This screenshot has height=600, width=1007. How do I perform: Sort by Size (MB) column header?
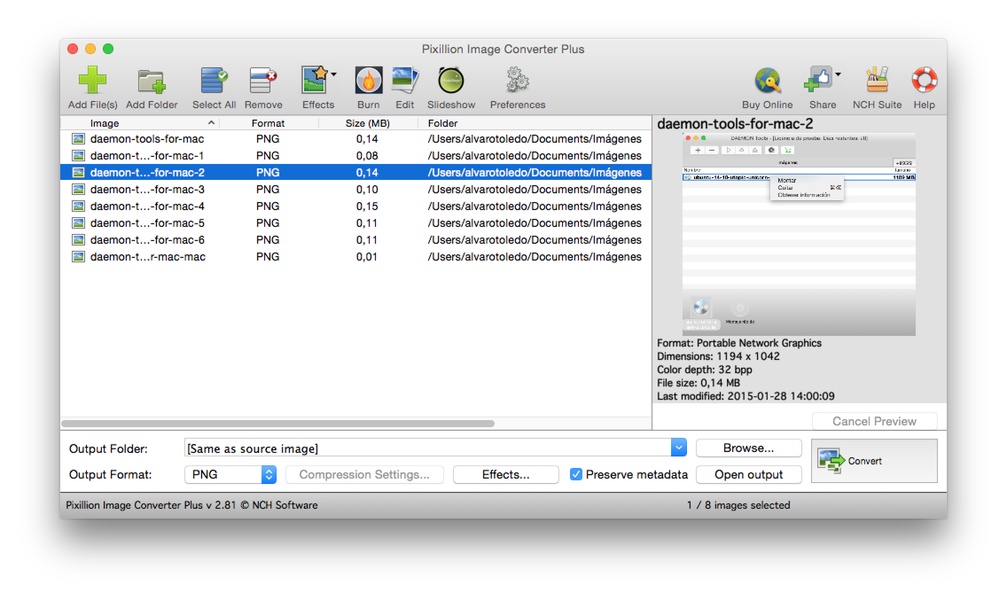(x=367, y=123)
